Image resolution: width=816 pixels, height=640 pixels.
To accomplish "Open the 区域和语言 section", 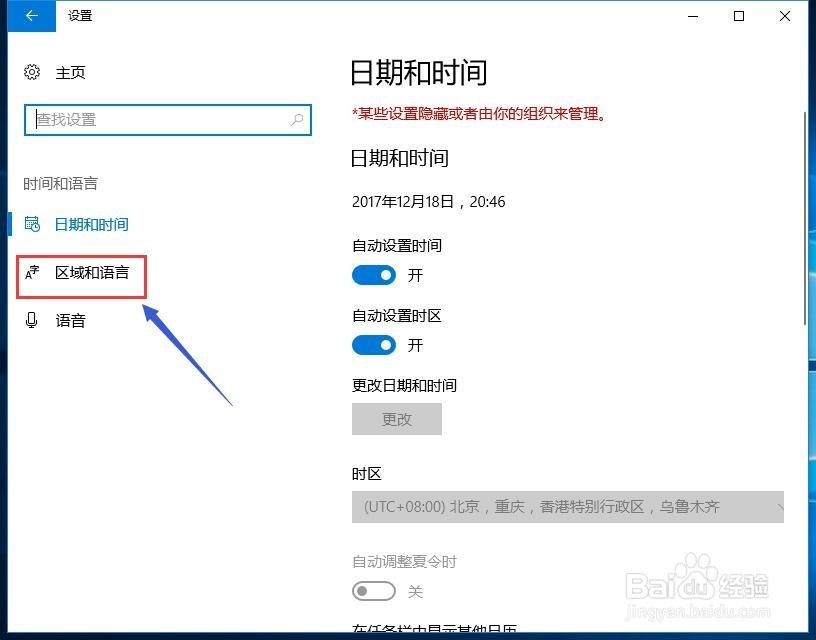I will (91, 272).
